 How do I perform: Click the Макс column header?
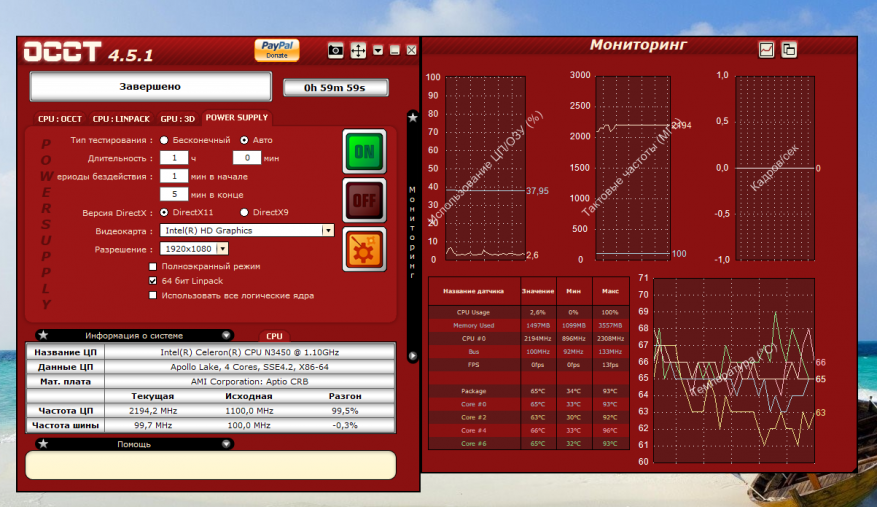pyautogui.click(x=610, y=291)
